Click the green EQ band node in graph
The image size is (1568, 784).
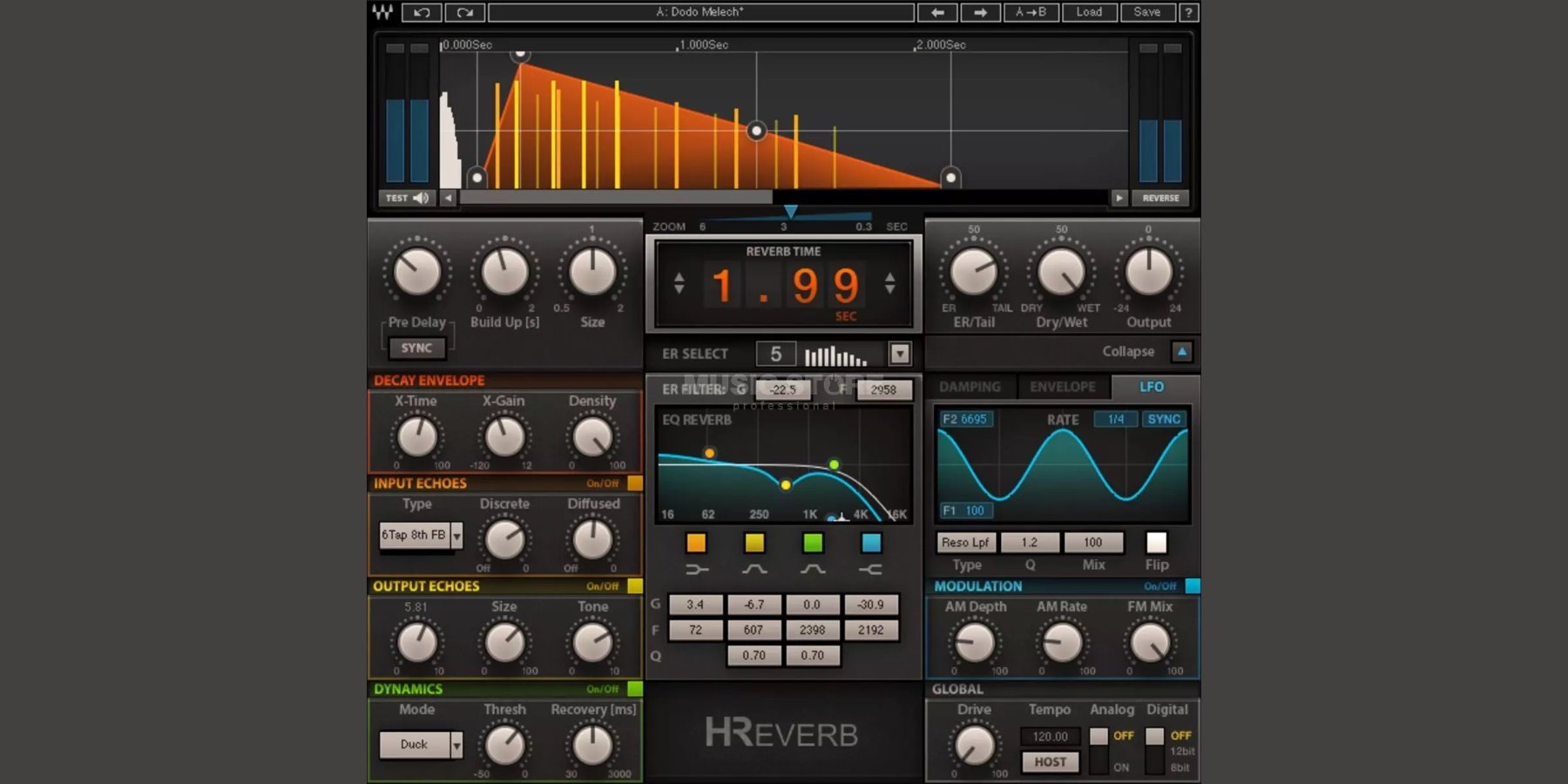pos(835,464)
